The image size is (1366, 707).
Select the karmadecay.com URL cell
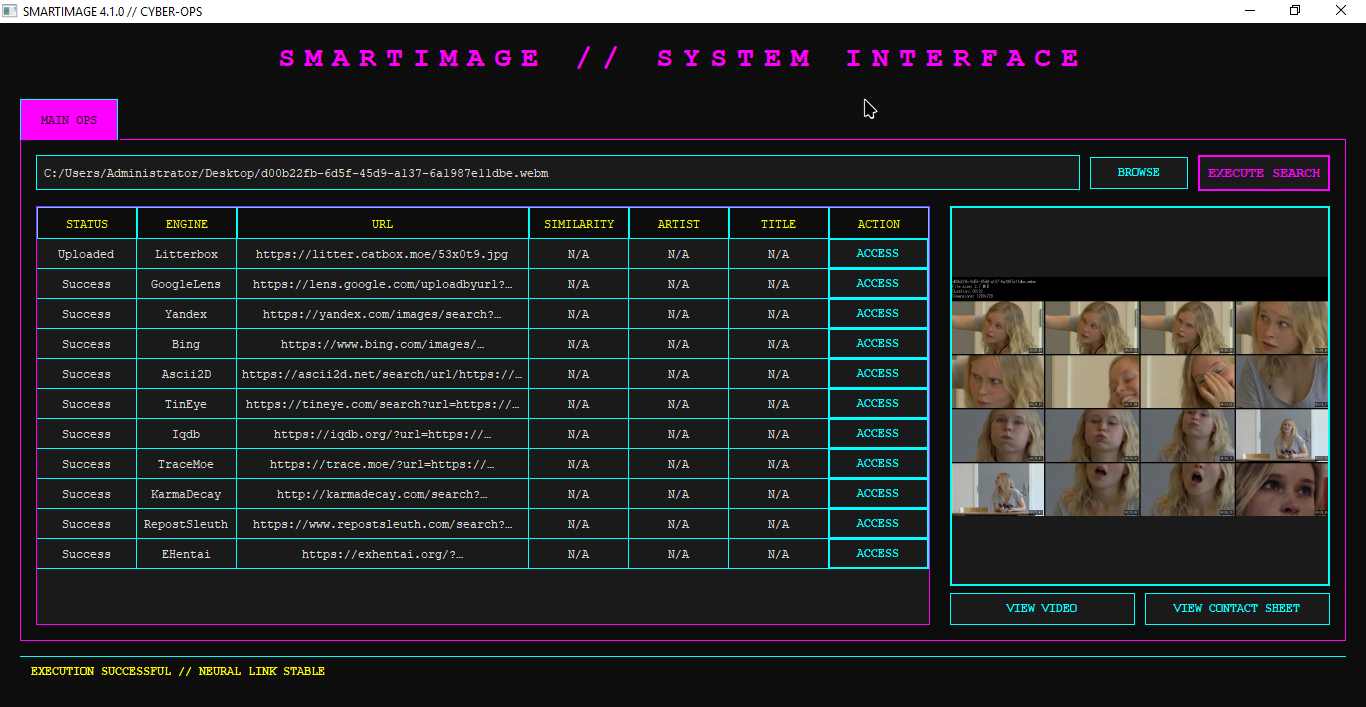point(383,494)
